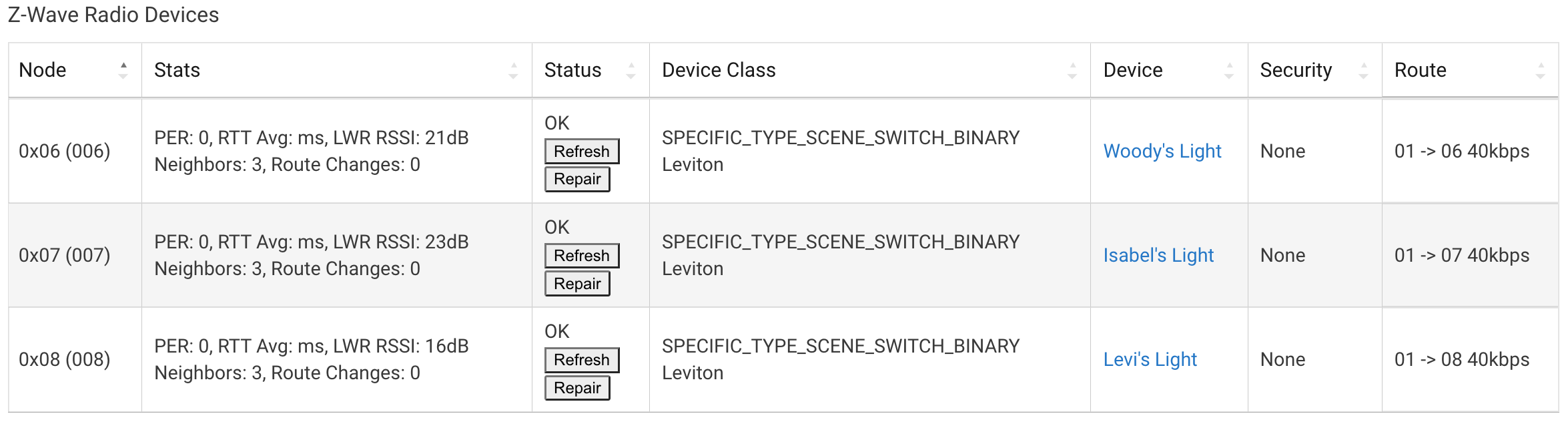This screenshot has height=422, width=1568.
Task: Refresh node 0x08 Levi's Light
Action: click(582, 359)
